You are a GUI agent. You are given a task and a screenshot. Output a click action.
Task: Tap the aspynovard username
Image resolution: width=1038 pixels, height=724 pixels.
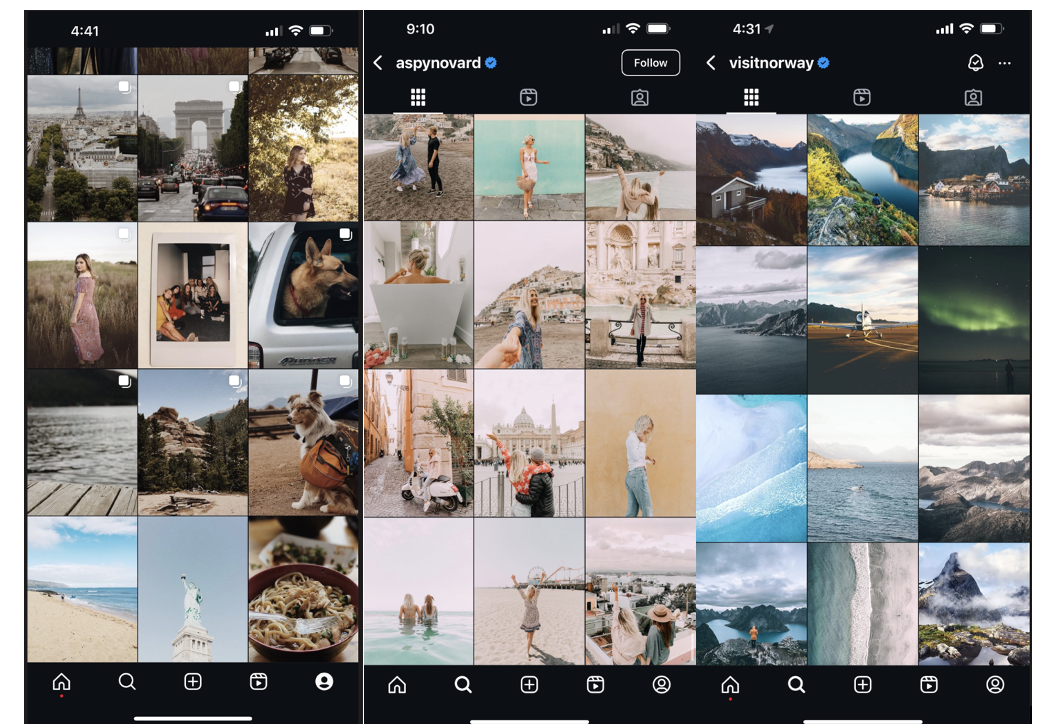438,63
